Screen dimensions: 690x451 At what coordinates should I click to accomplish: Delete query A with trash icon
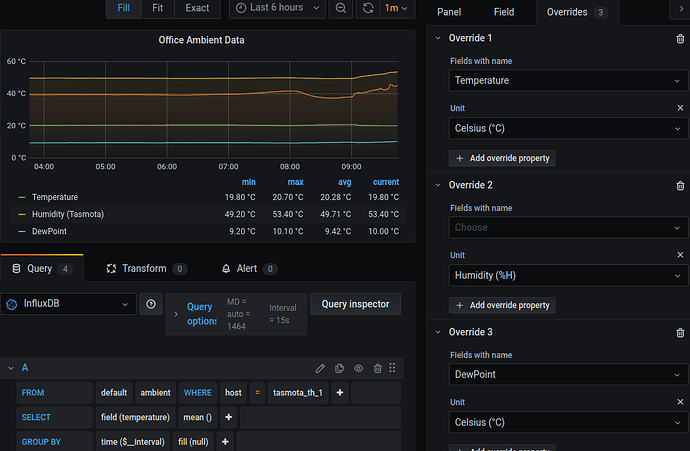coord(378,368)
